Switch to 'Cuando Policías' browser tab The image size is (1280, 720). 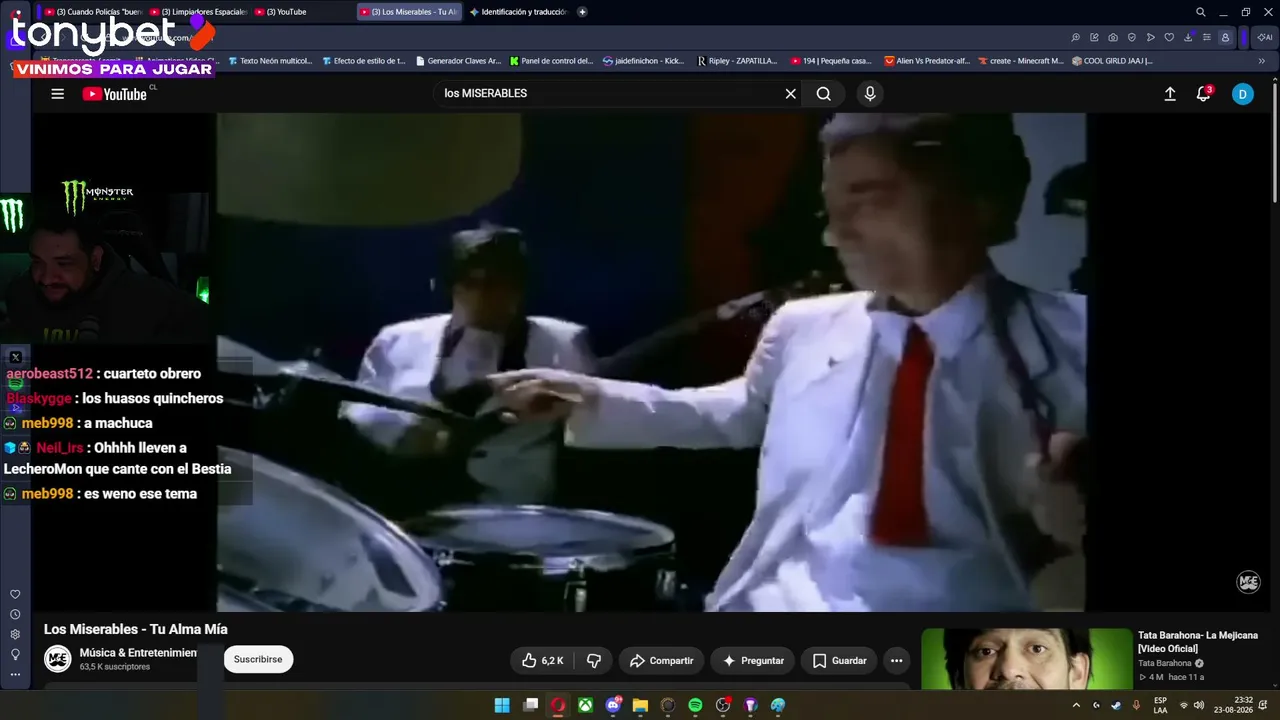[x=95, y=12]
